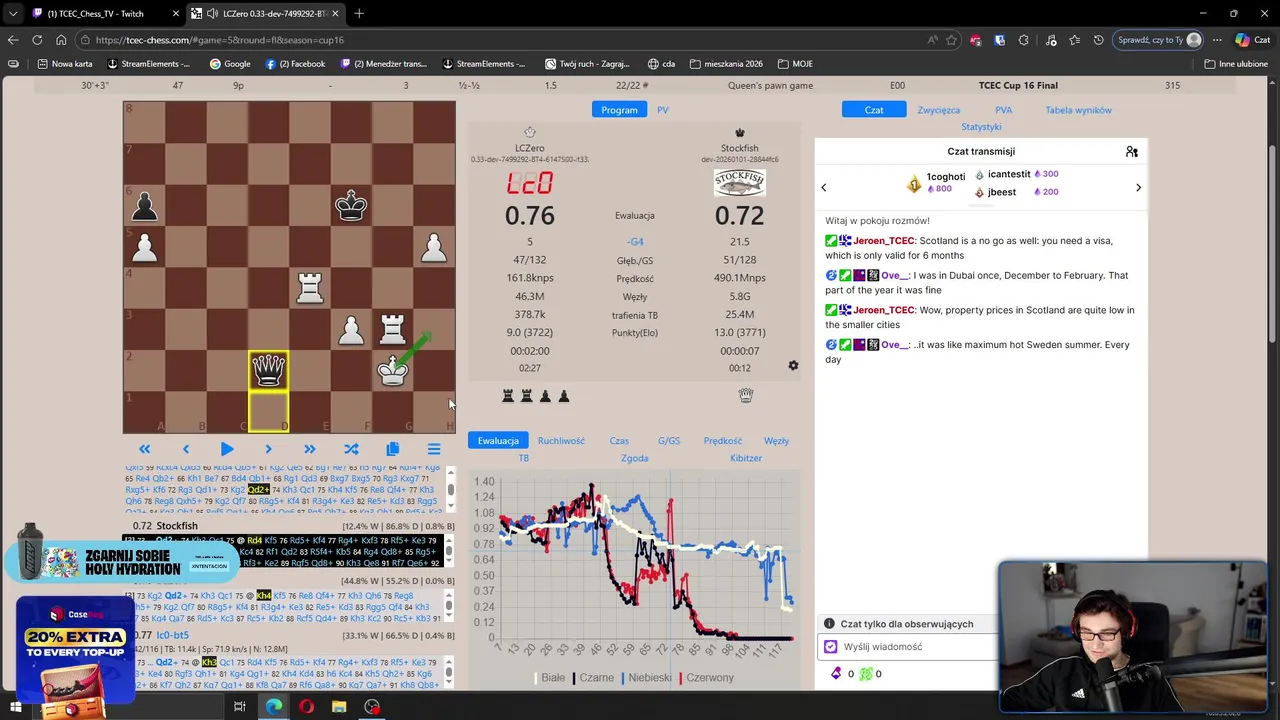Open engine settings gear icon
1280x720 pixels.
(x=793, y=365)
